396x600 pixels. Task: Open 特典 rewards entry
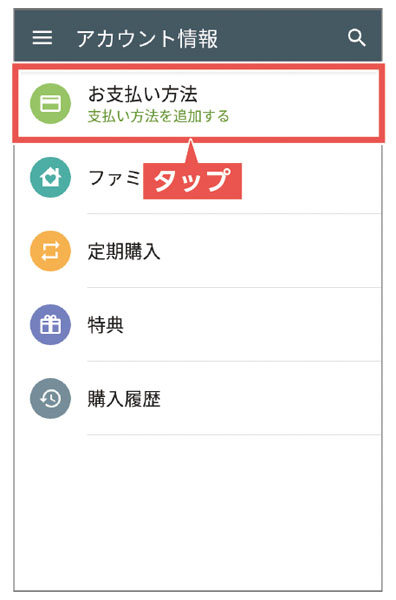click(106, 325)
